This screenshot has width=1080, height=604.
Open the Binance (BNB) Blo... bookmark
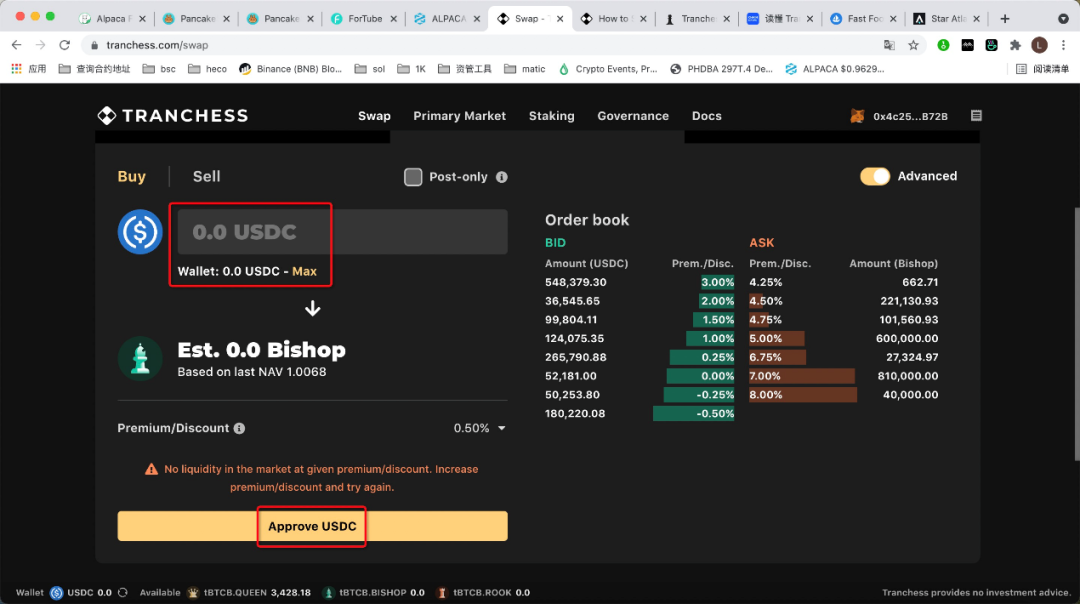pyautogui.click(x=291, y=69)
